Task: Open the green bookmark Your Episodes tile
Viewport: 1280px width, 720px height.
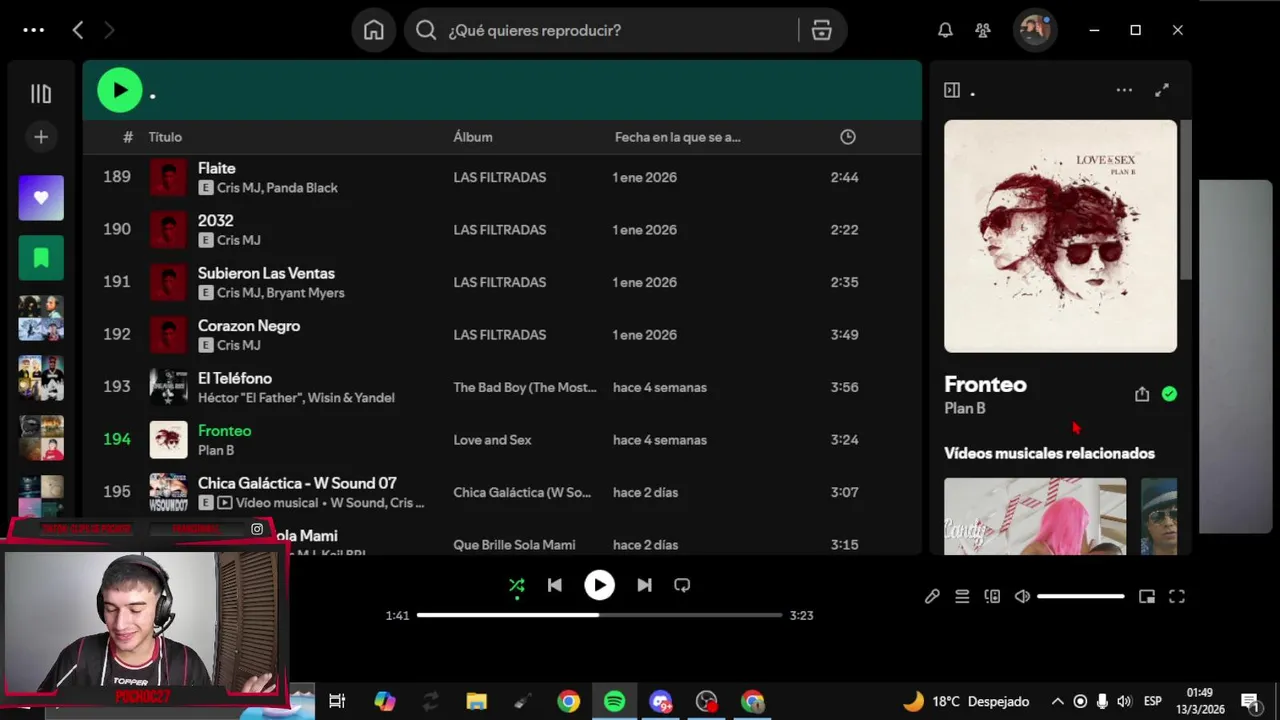Action: coord(41,258)
